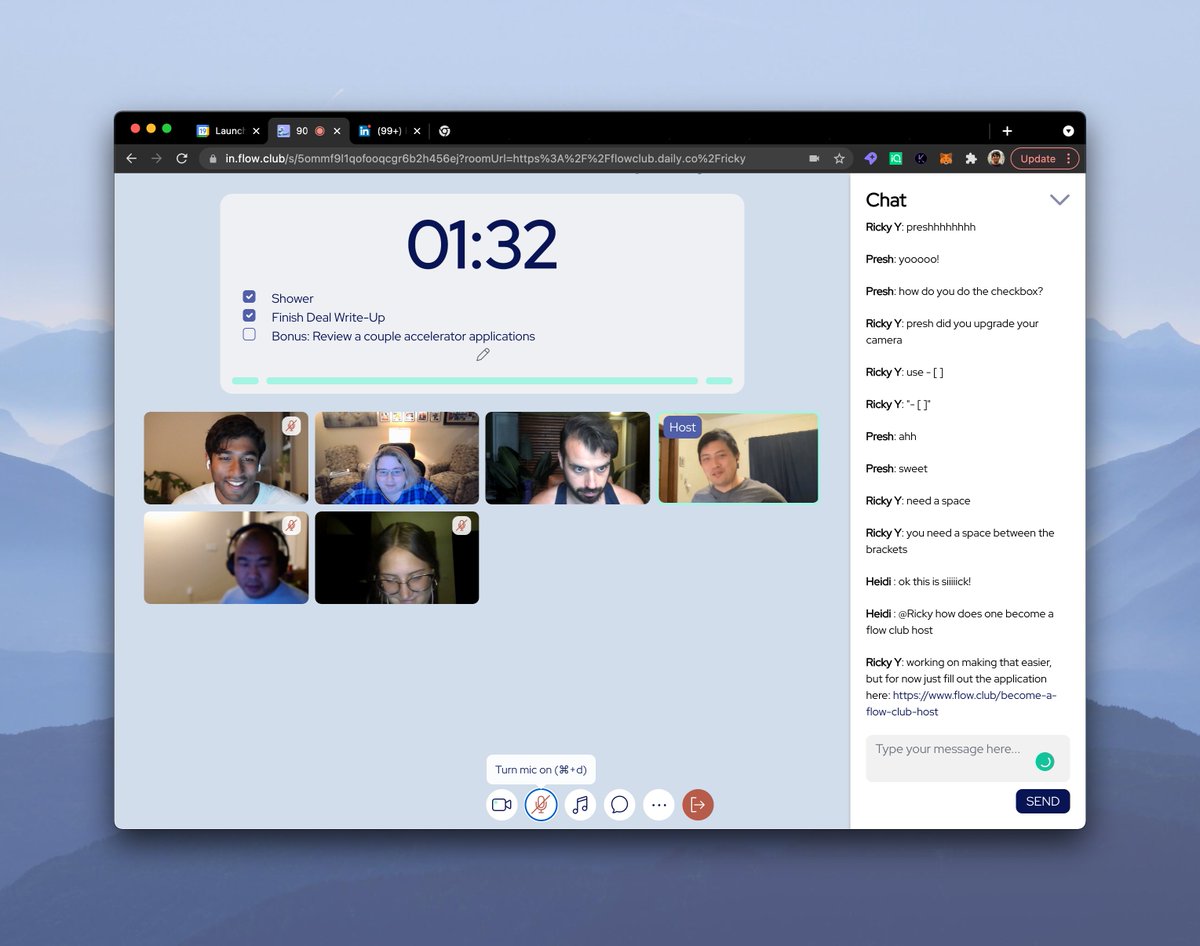Click the first short timer progress segment

point(245,381)
